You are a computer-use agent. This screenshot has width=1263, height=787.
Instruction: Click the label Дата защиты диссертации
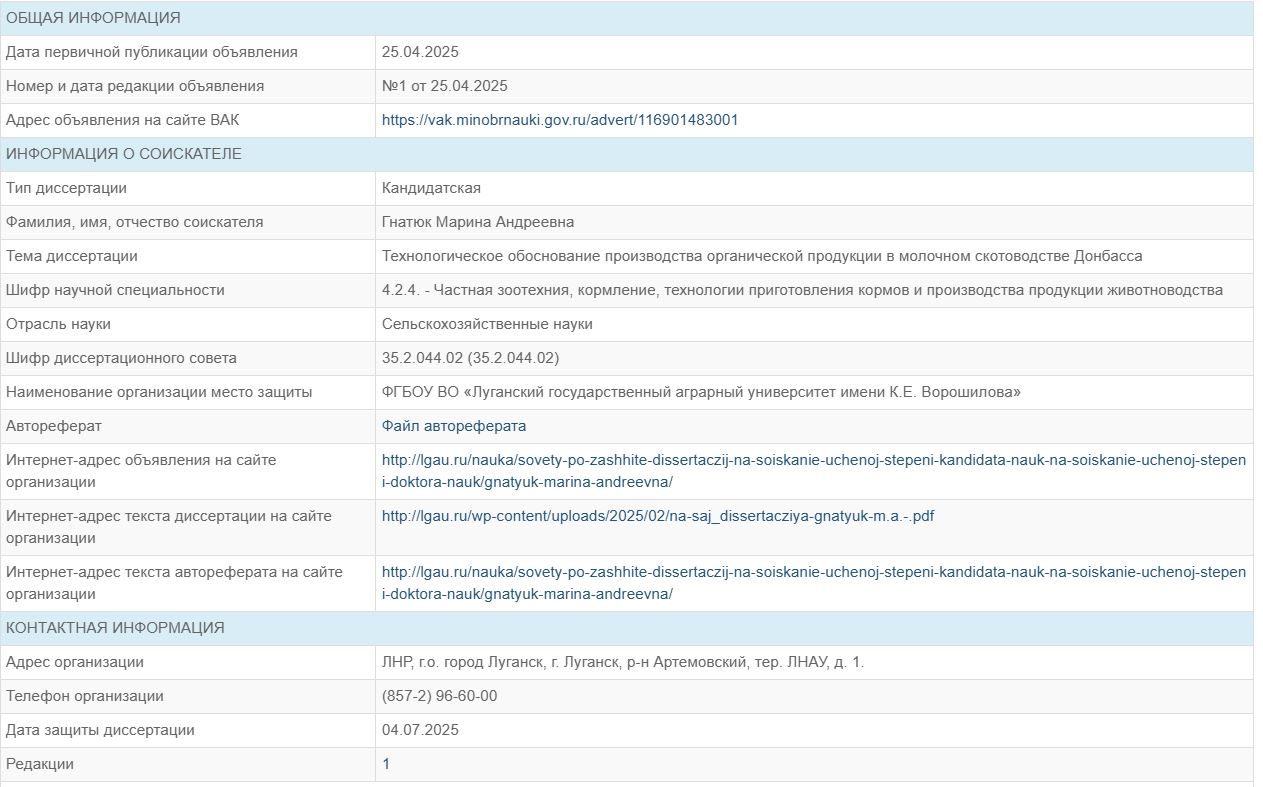click(100, 730)
